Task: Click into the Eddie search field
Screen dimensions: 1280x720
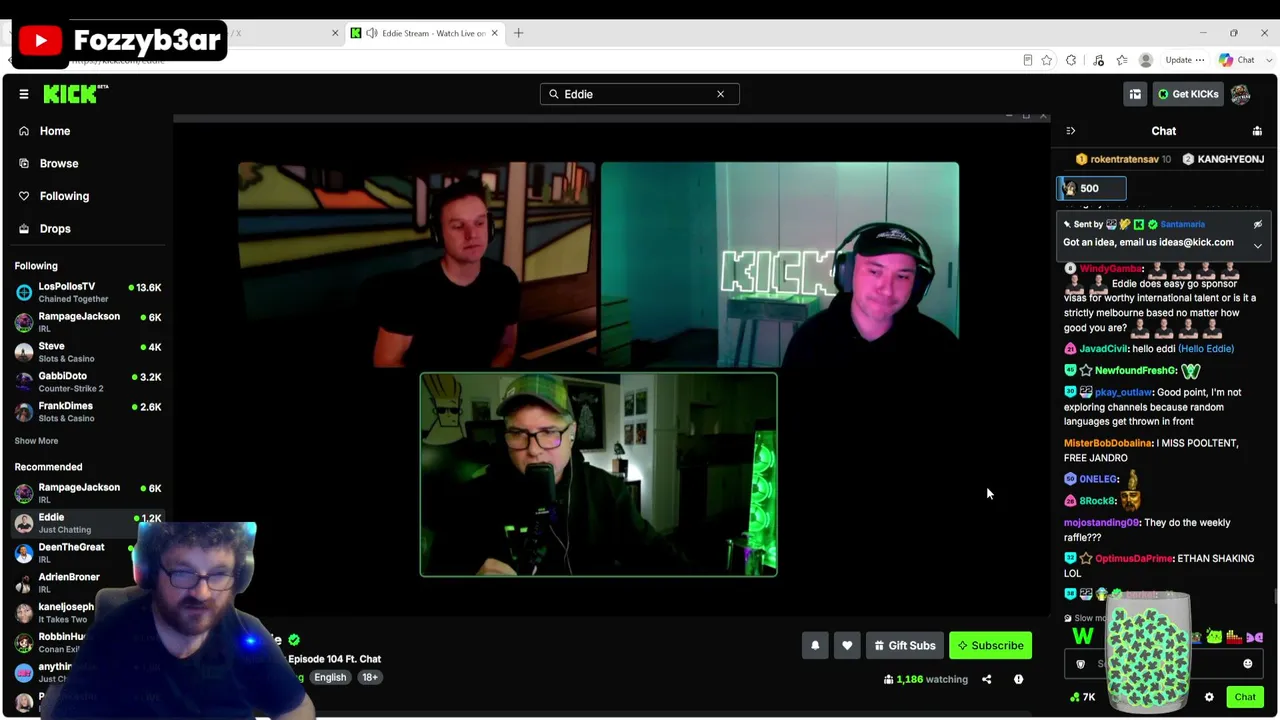Action: tap(639, 94)
